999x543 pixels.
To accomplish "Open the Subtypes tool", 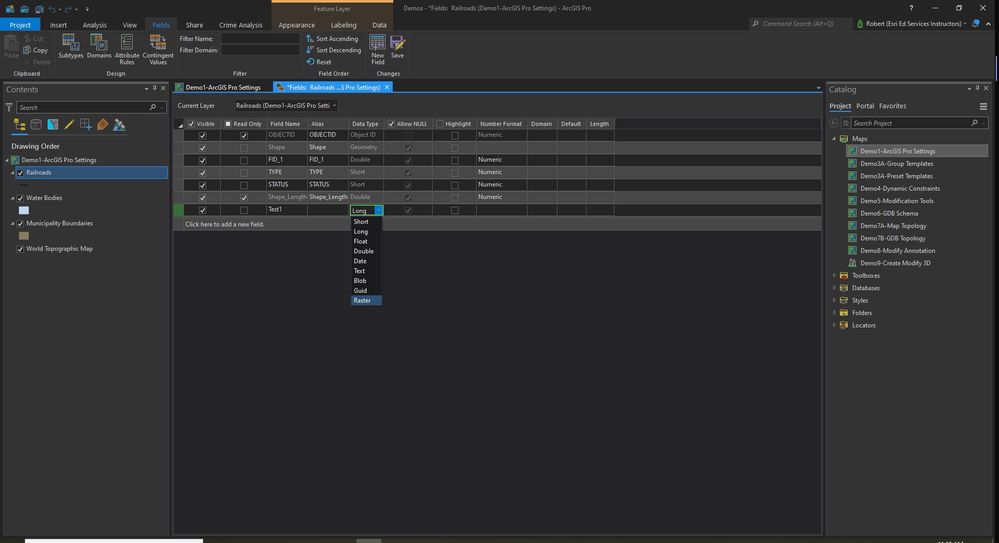I will point(71,47).
